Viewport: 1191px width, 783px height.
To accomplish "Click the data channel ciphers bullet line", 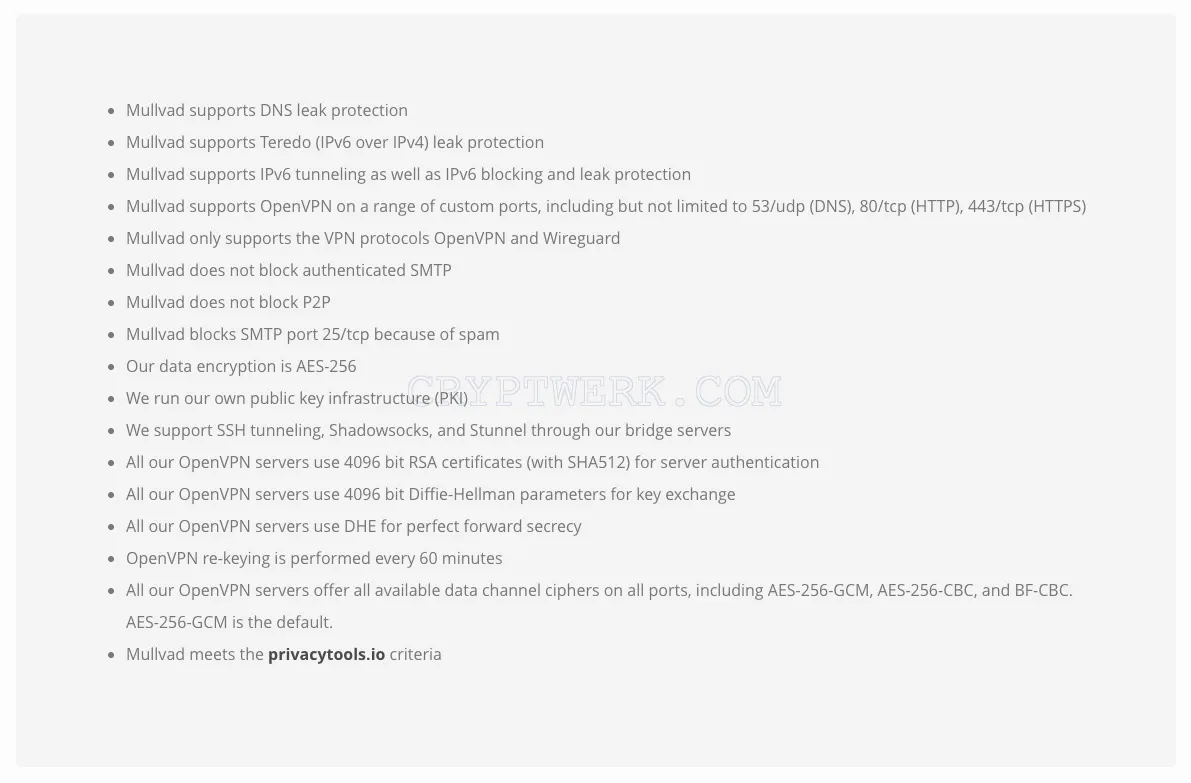I will 599,590.
